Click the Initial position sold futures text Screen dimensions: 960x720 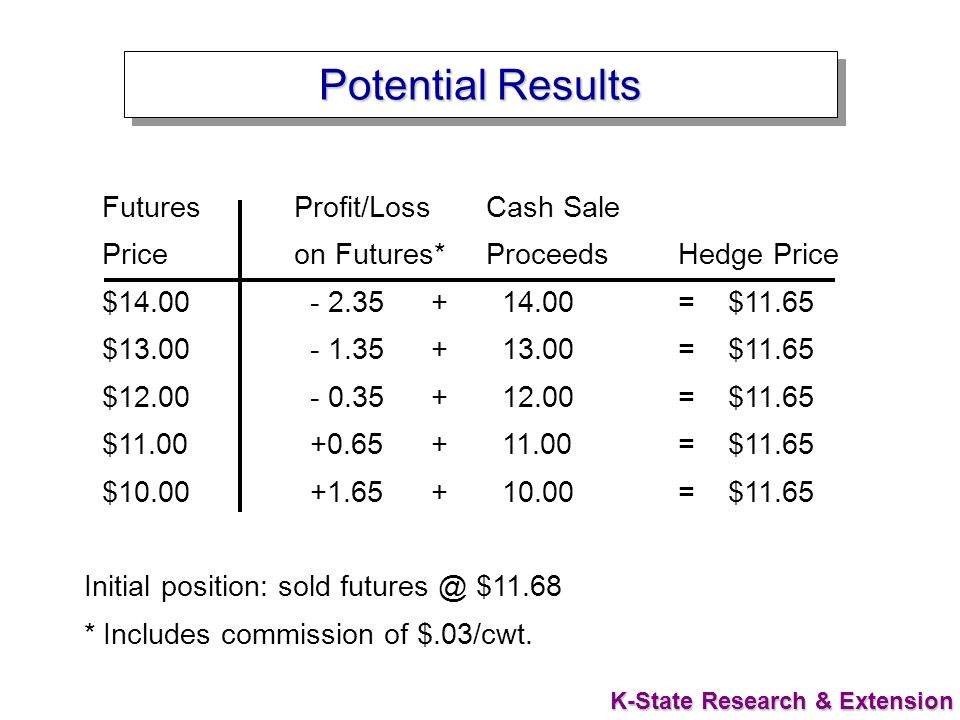[x=323, y=587]
